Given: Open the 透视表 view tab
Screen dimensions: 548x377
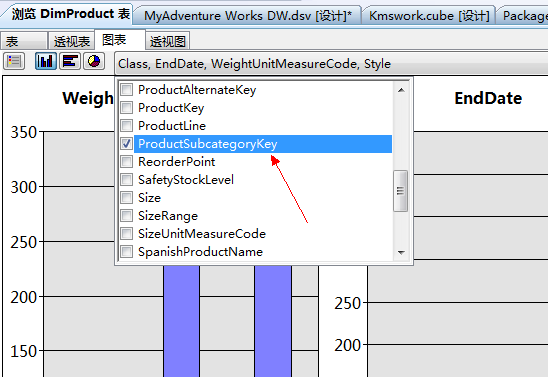Looking at the screenshot, I should click(x=72, y=41).
